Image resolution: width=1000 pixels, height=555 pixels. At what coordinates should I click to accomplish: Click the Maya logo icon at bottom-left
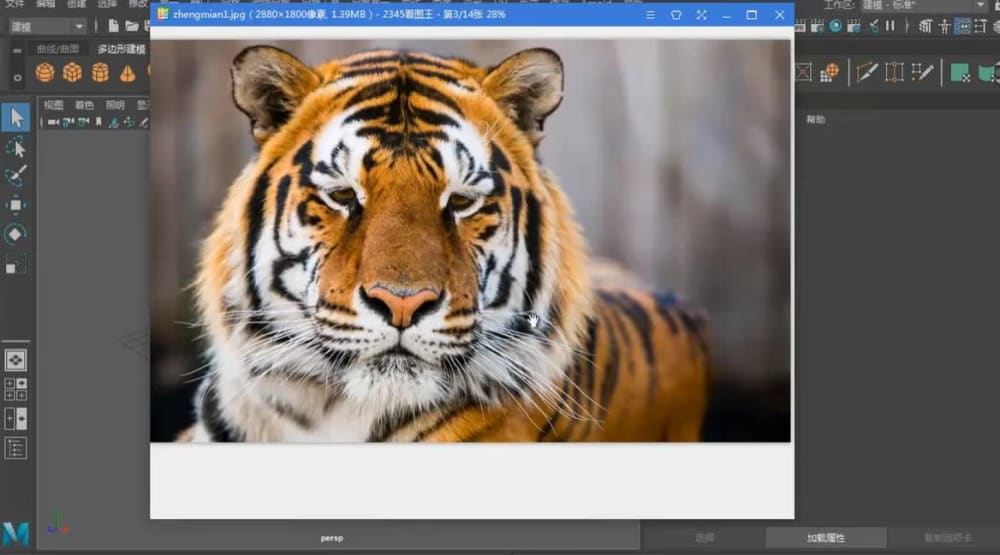tap(16, 534)
